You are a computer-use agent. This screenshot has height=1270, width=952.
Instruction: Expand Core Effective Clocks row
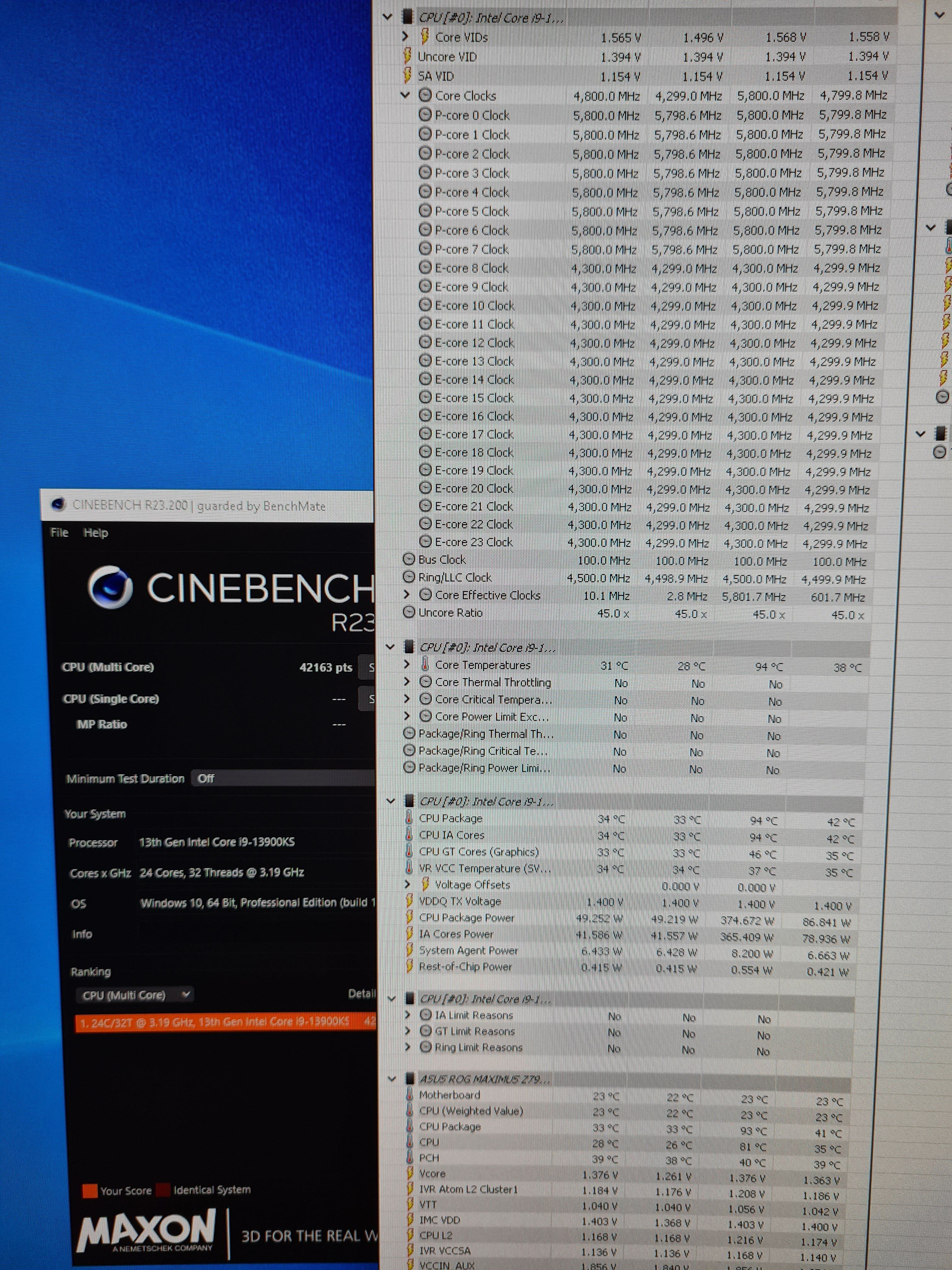(x=407, y=594)
